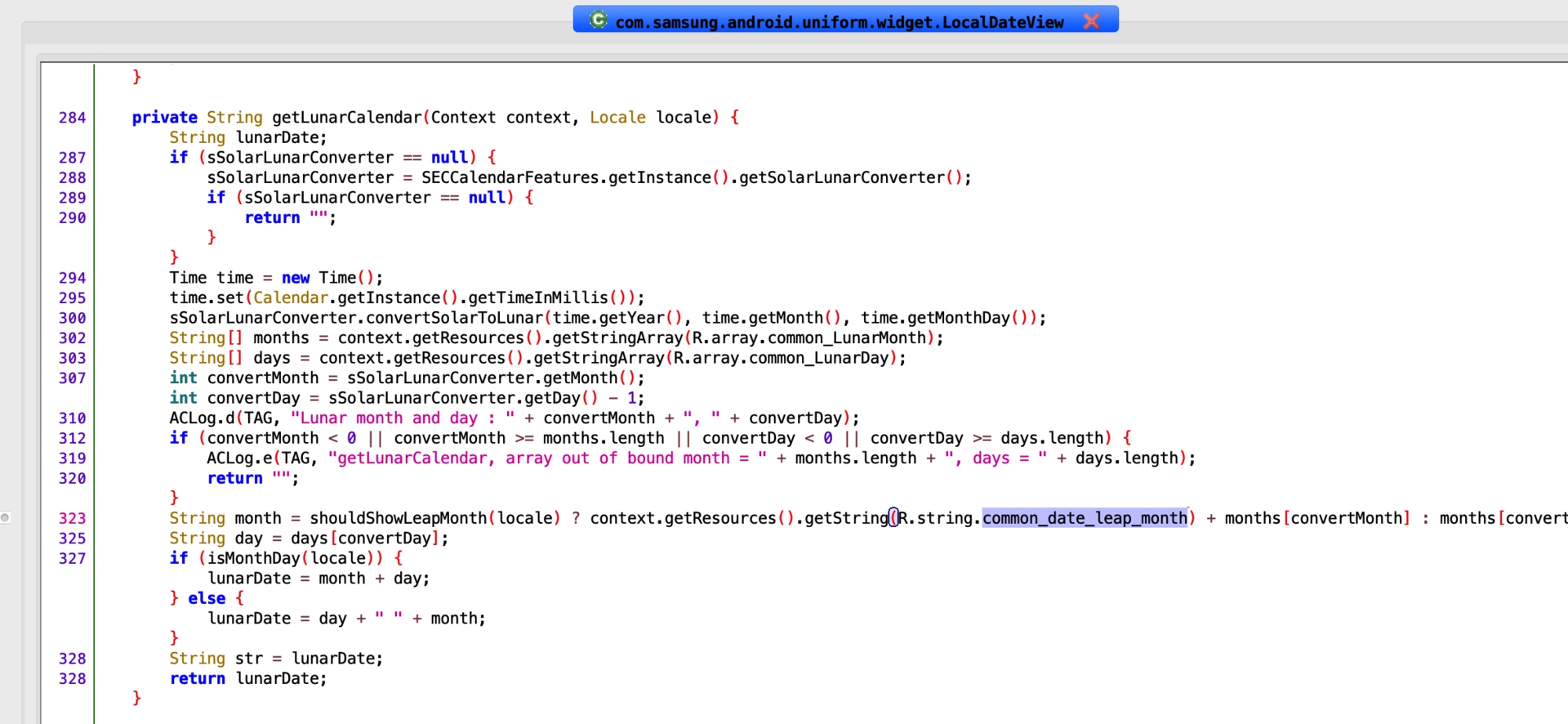Click the highlighted common_date_leap_month identifier
Screen dimensions: 1568x724
coord(1085,518)
